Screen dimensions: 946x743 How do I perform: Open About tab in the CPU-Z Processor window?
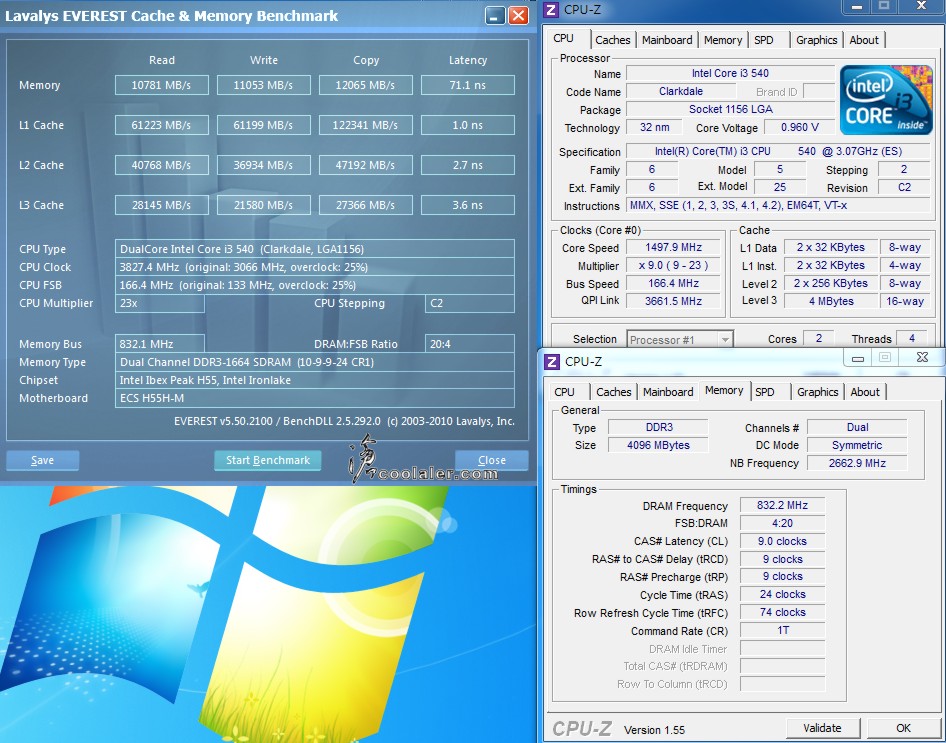point(864,40)
